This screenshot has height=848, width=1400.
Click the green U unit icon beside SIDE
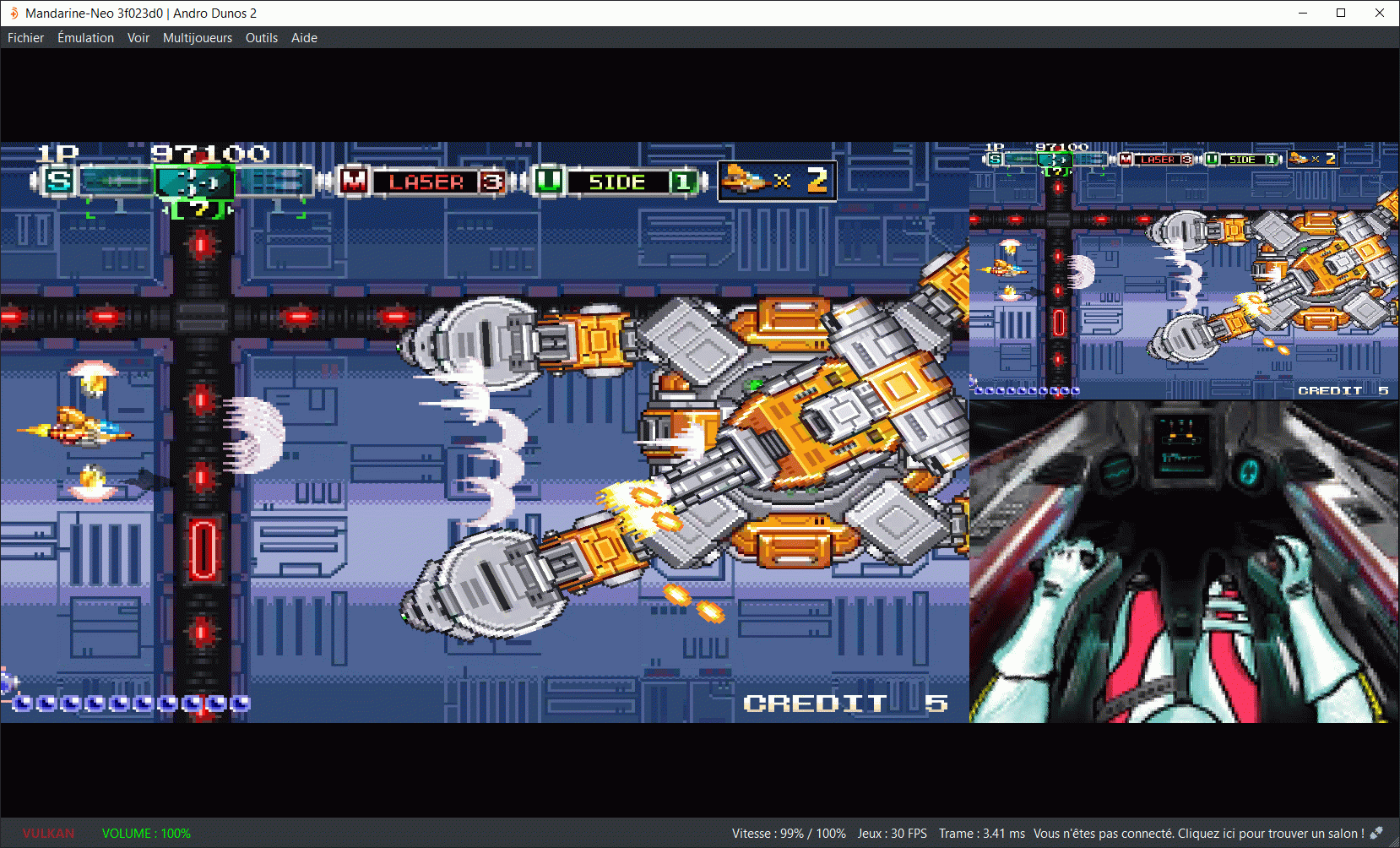click(549, 181)
